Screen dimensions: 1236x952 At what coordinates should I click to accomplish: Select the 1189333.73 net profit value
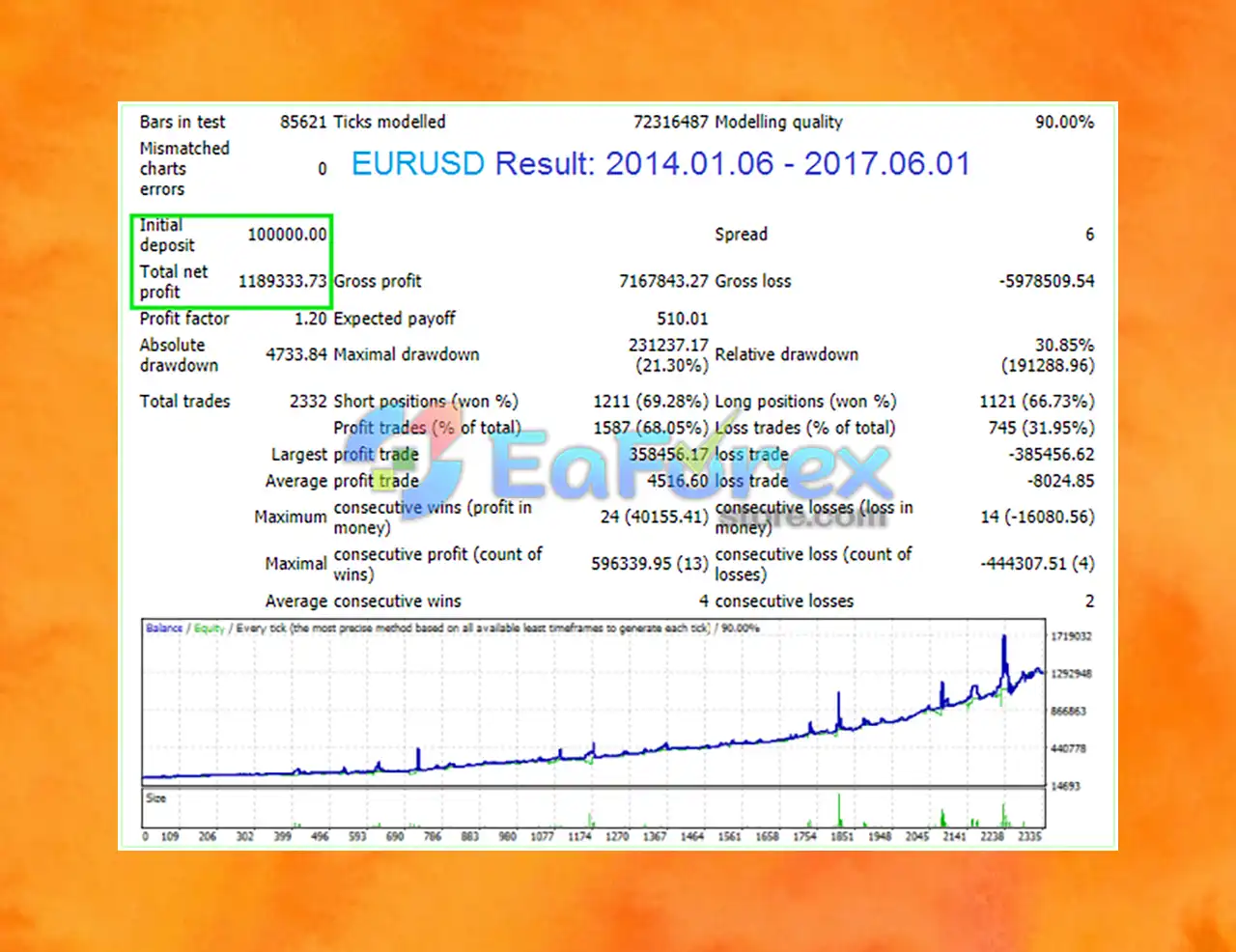coord(283,281)
